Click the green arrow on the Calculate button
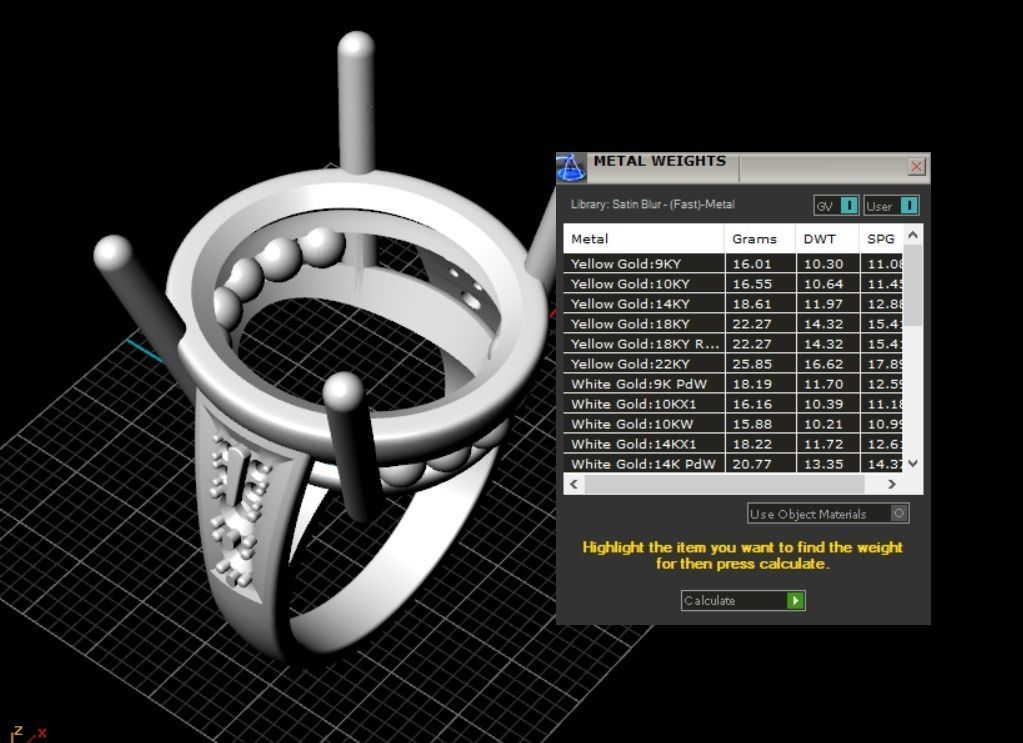This screenshot has height=743, width=1023. 795,600
